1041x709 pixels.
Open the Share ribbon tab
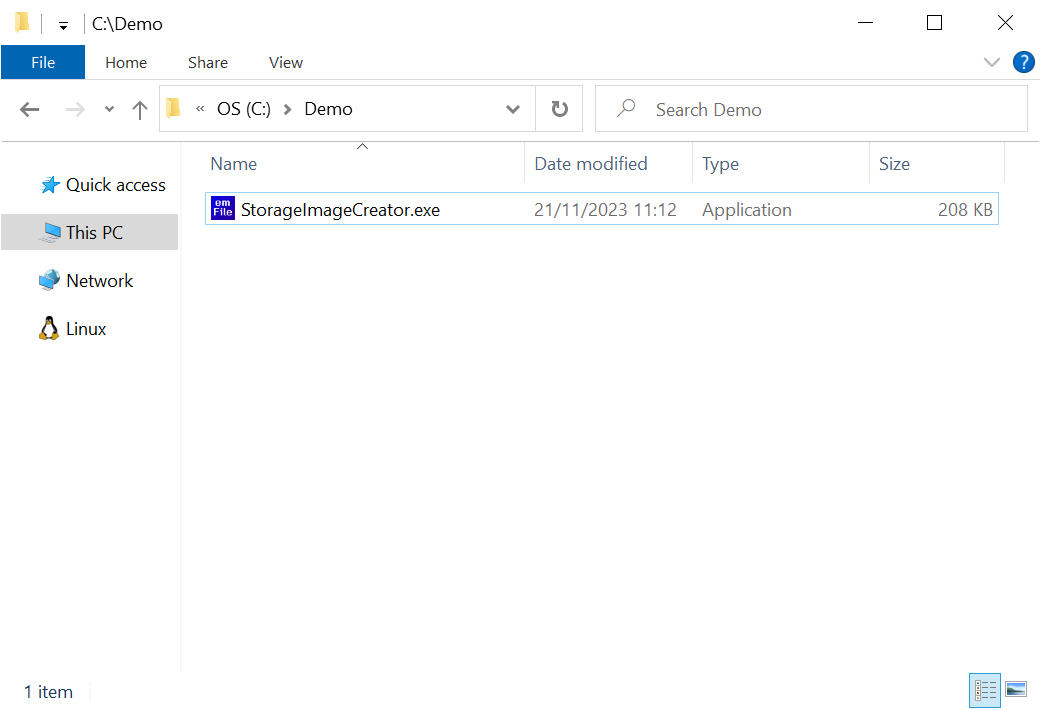click(x=207, y=62)
